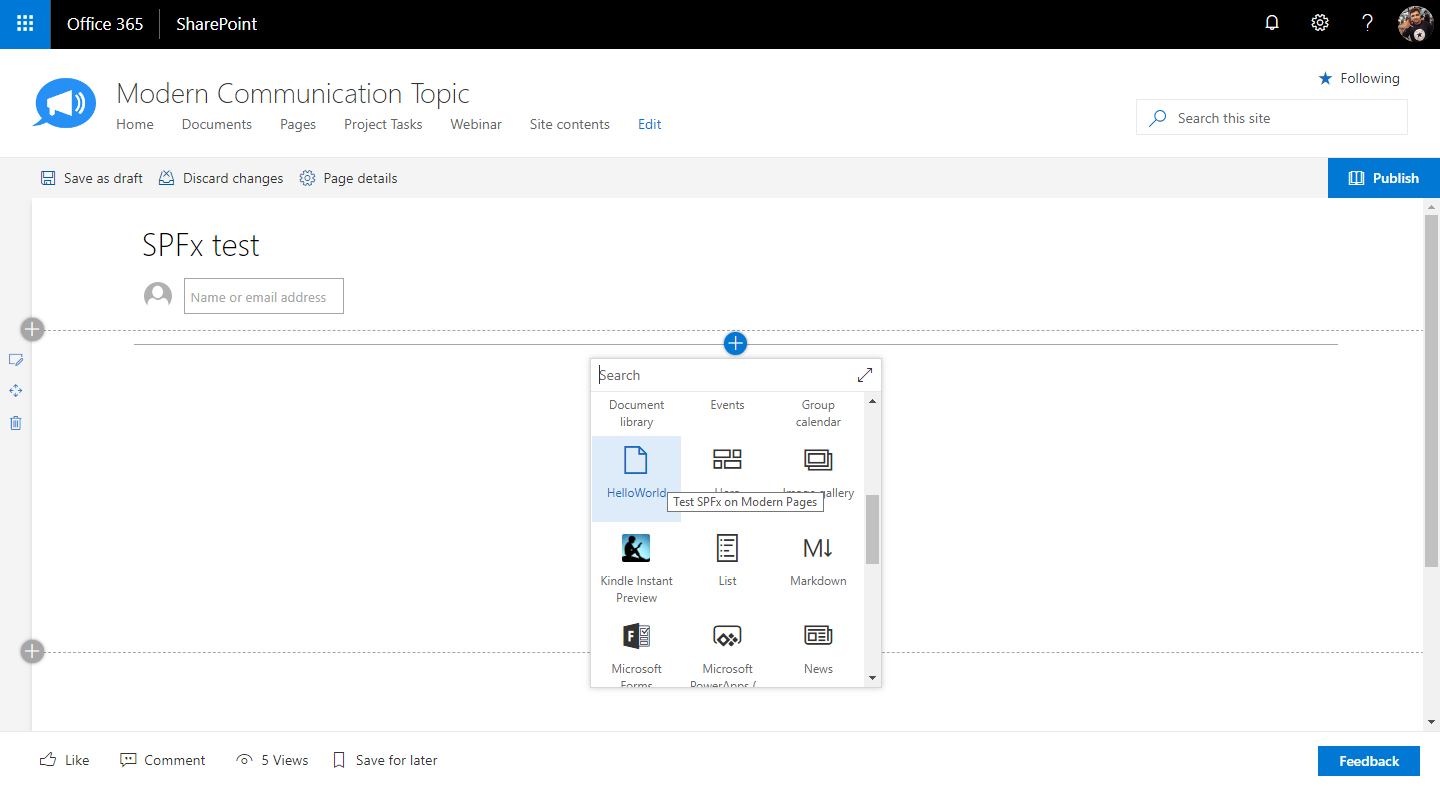Click the web part Search field
Screen dimensions: 1440x786
[720, 375]
